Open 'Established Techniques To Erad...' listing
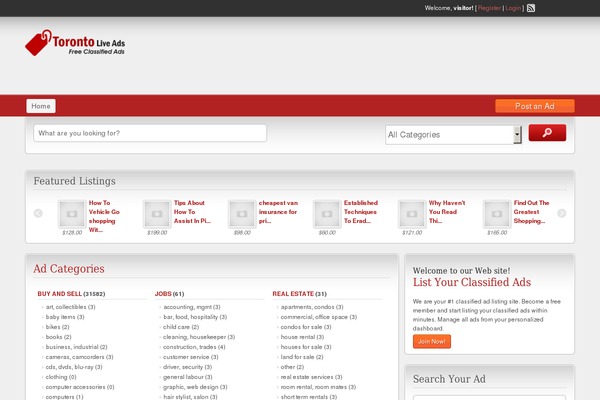Screen dimensions: 600x400 [x=360, y=212]
